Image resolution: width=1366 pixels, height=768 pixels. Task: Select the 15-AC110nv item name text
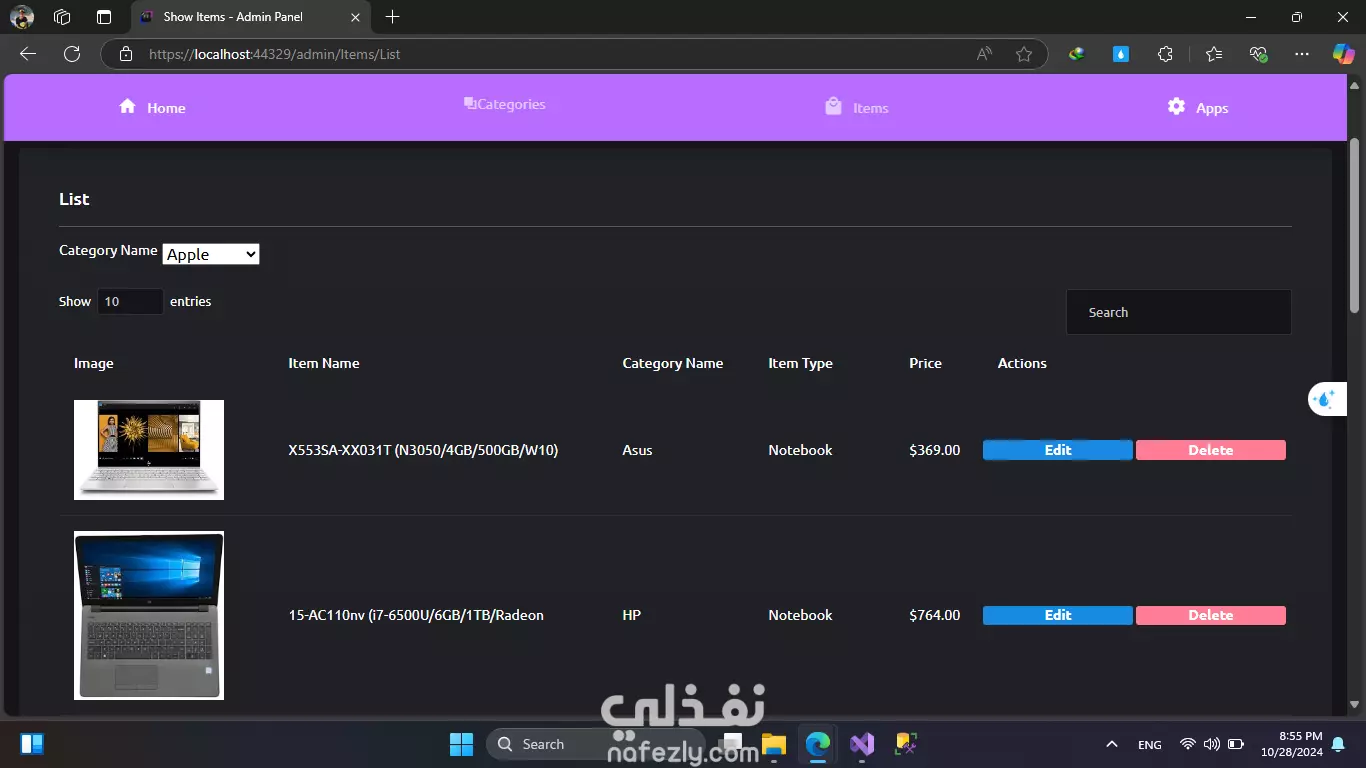(416, 615)
